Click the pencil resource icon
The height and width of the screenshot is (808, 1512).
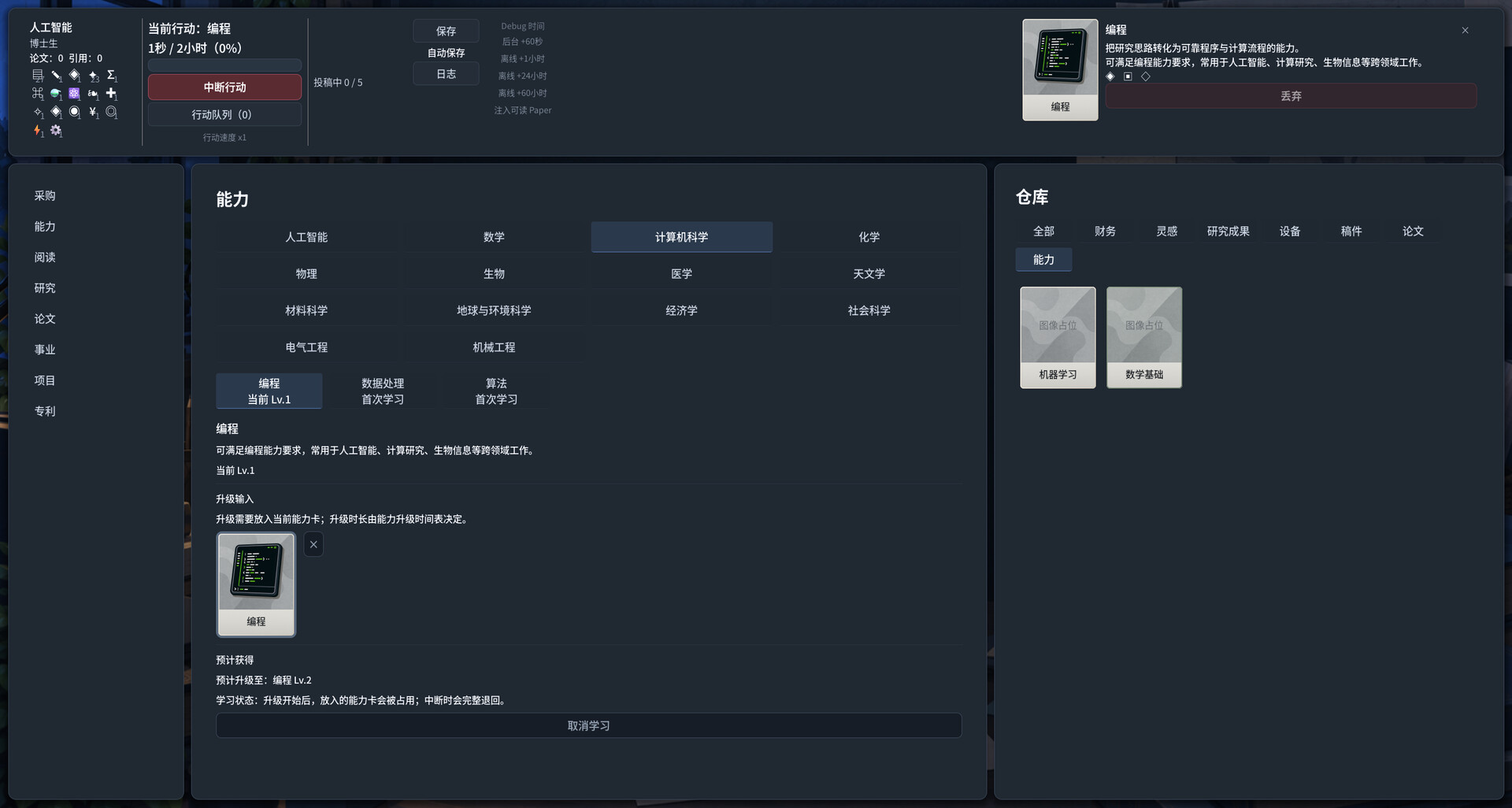[x=56, y=76]
